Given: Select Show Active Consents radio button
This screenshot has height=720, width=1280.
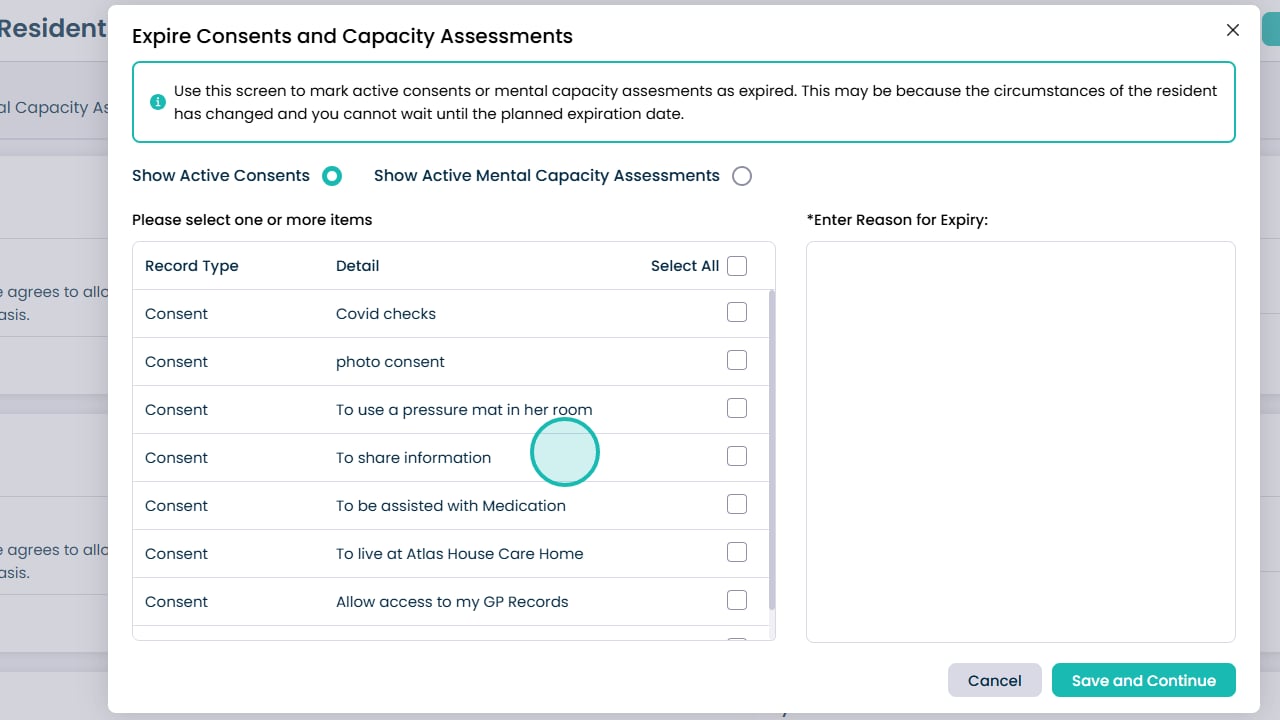Looking at the screenshot, I should (332, 176).
